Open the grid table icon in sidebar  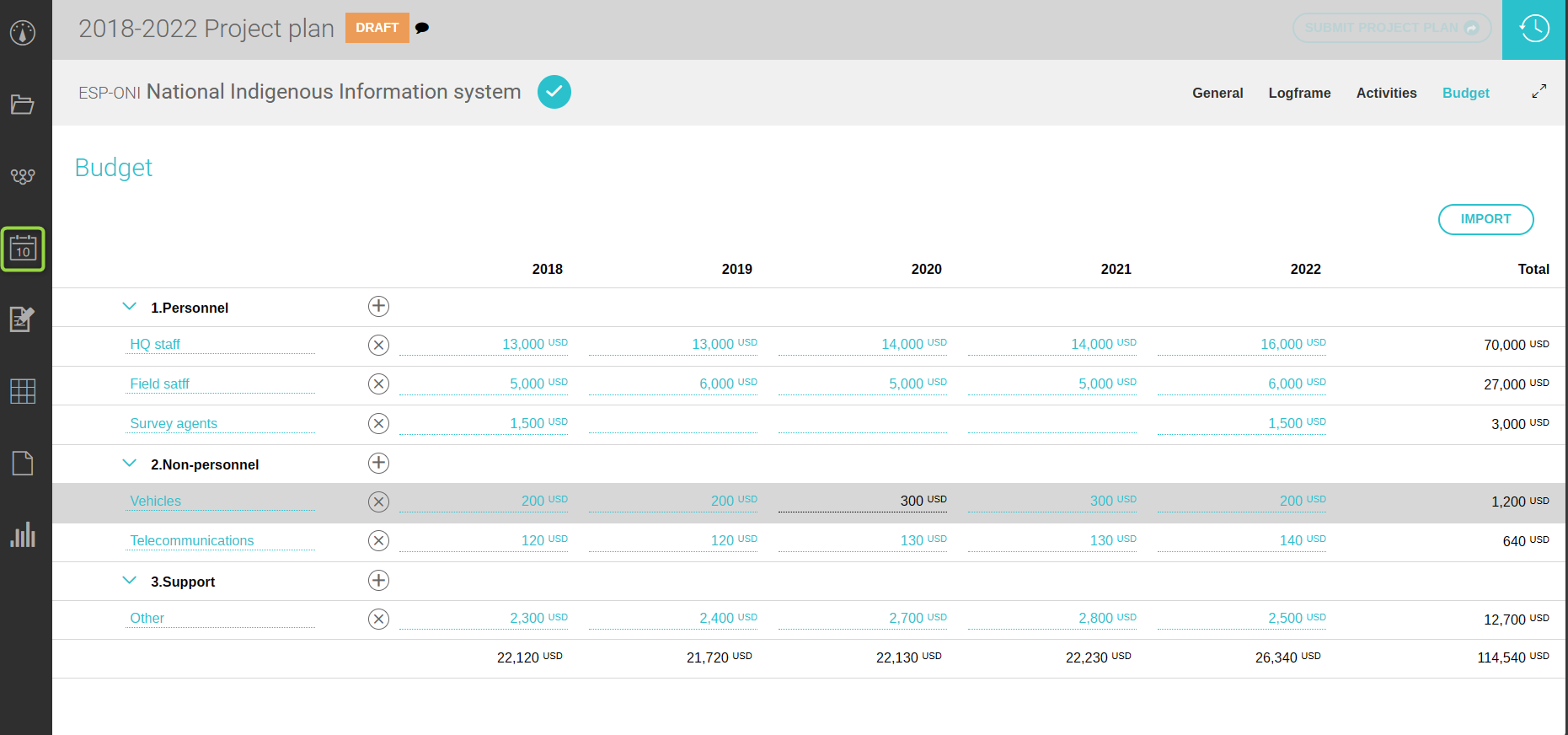point(23,391)
